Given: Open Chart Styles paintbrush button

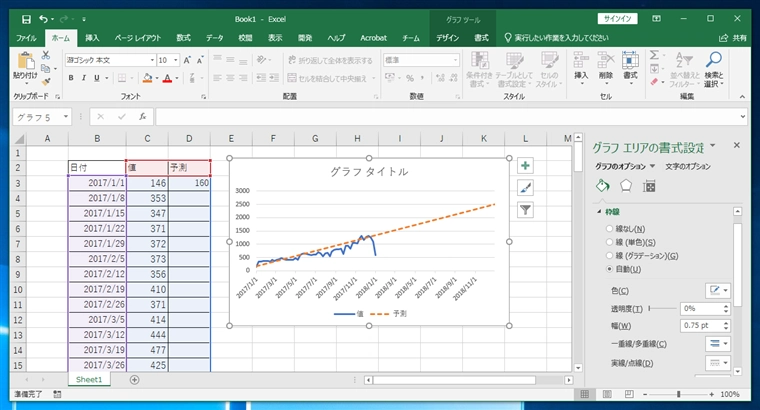Looking at the screenshot, I should pyautogui.click(x=526, y=187).
